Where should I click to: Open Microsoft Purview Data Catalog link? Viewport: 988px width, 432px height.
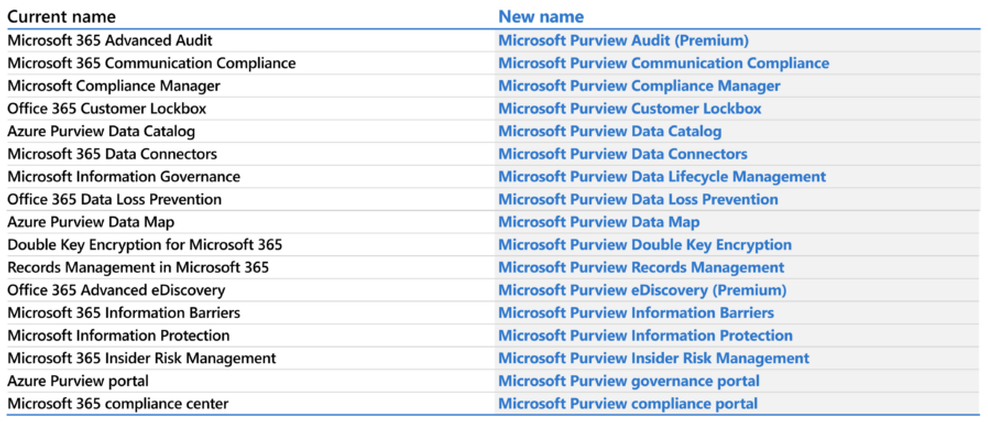[609, 132]
